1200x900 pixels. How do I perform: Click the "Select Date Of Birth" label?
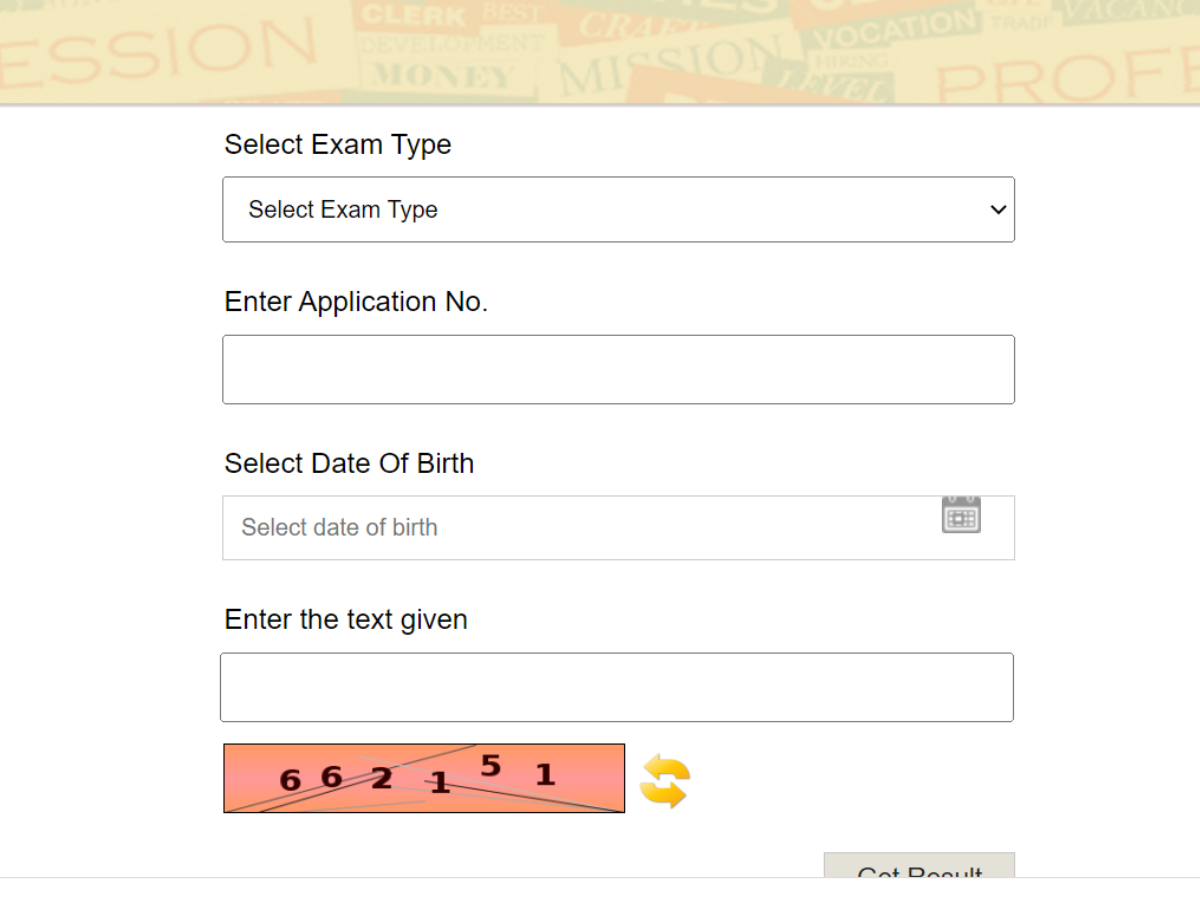(349, 464)
